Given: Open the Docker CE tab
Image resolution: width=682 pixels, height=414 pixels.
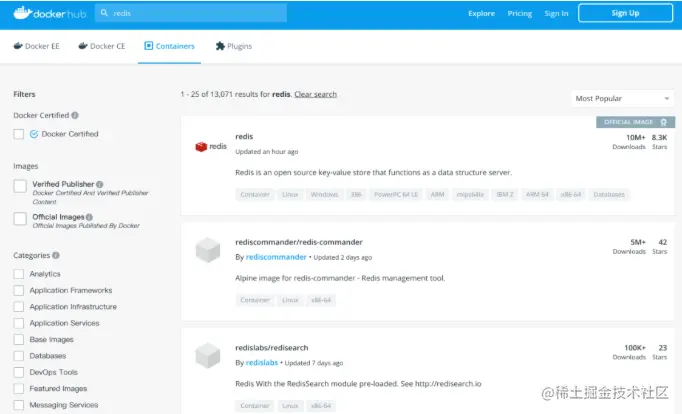Looking at the screenshot, I should (x=102, y=46).
